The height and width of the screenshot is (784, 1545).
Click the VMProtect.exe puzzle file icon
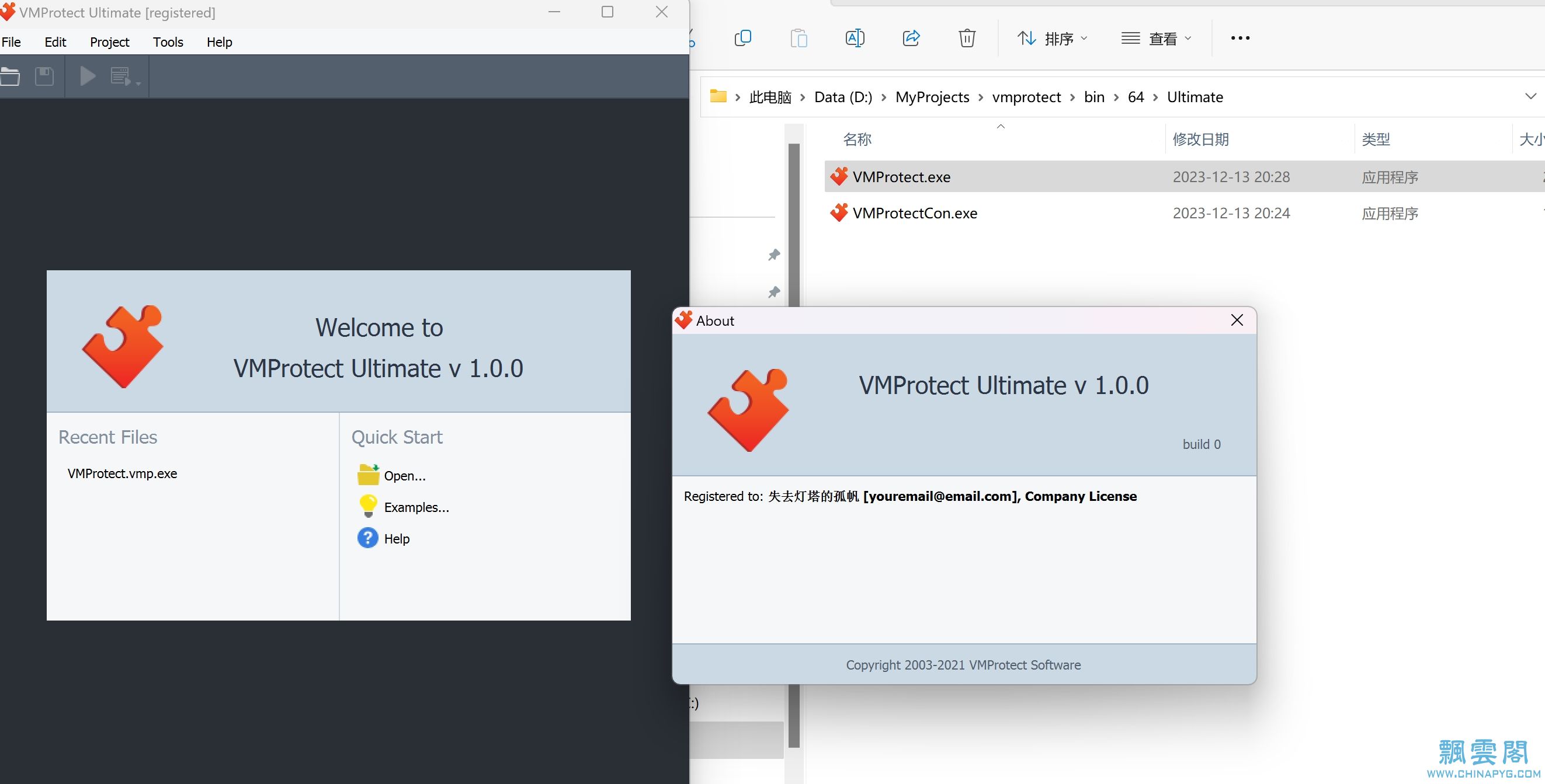click(838, 176)
